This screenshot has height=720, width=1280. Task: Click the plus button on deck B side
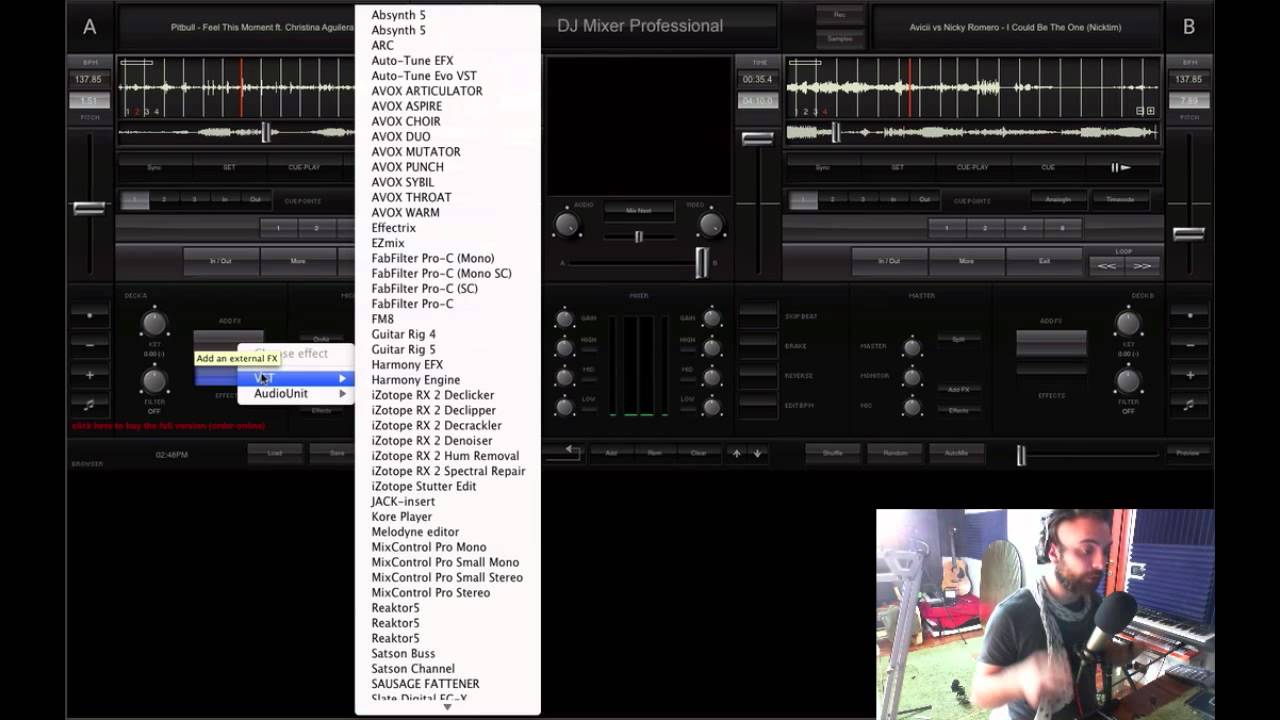pos(1189,375)
